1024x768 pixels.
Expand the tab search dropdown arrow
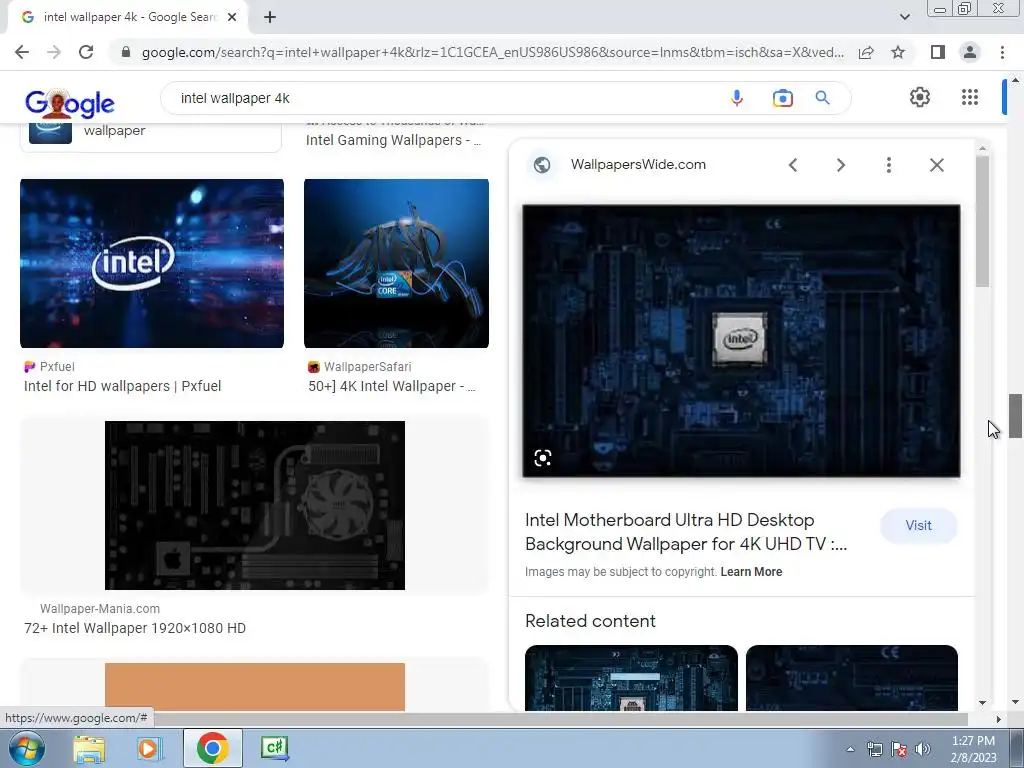coord(904,17)
